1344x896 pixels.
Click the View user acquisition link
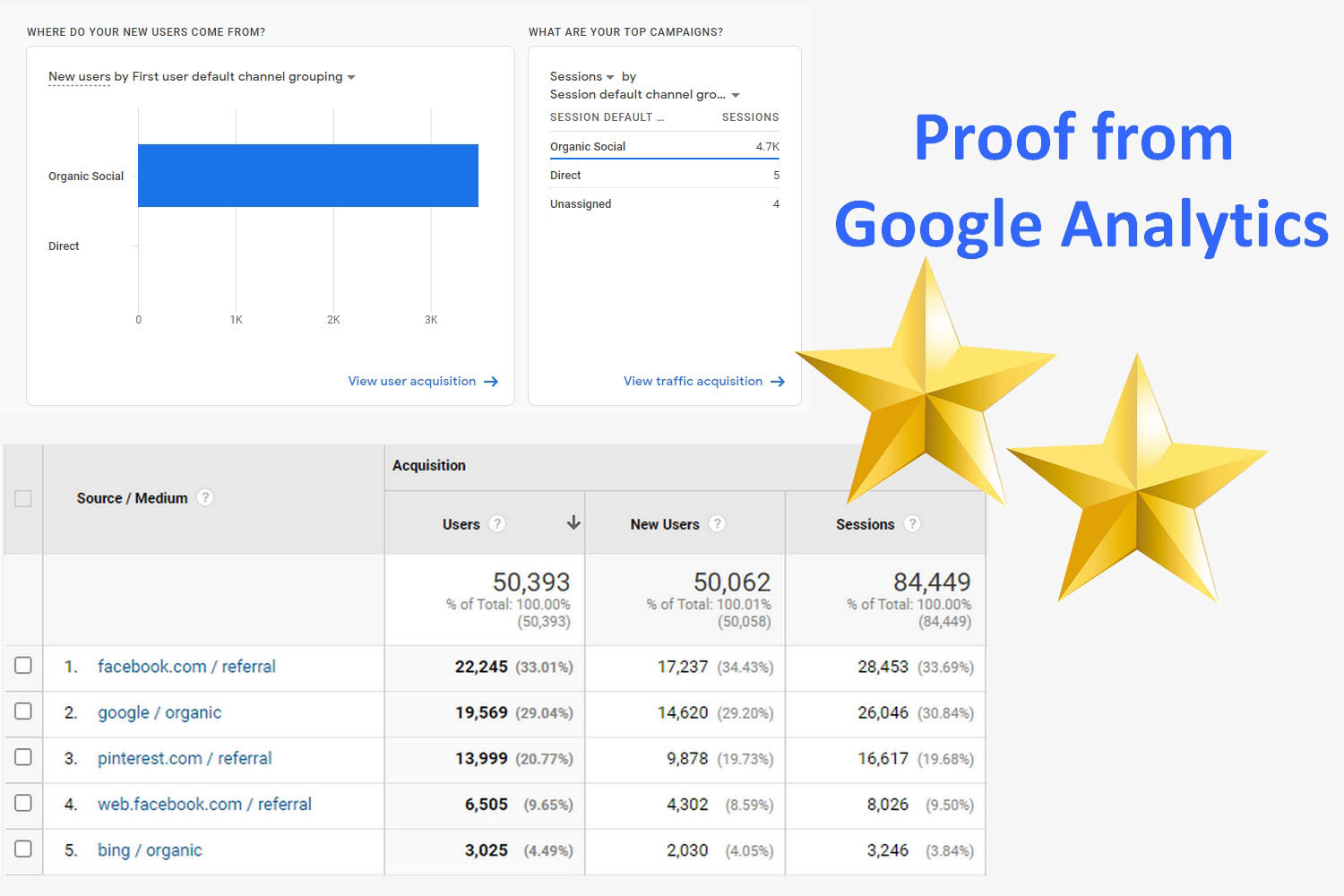pos(412,381)
